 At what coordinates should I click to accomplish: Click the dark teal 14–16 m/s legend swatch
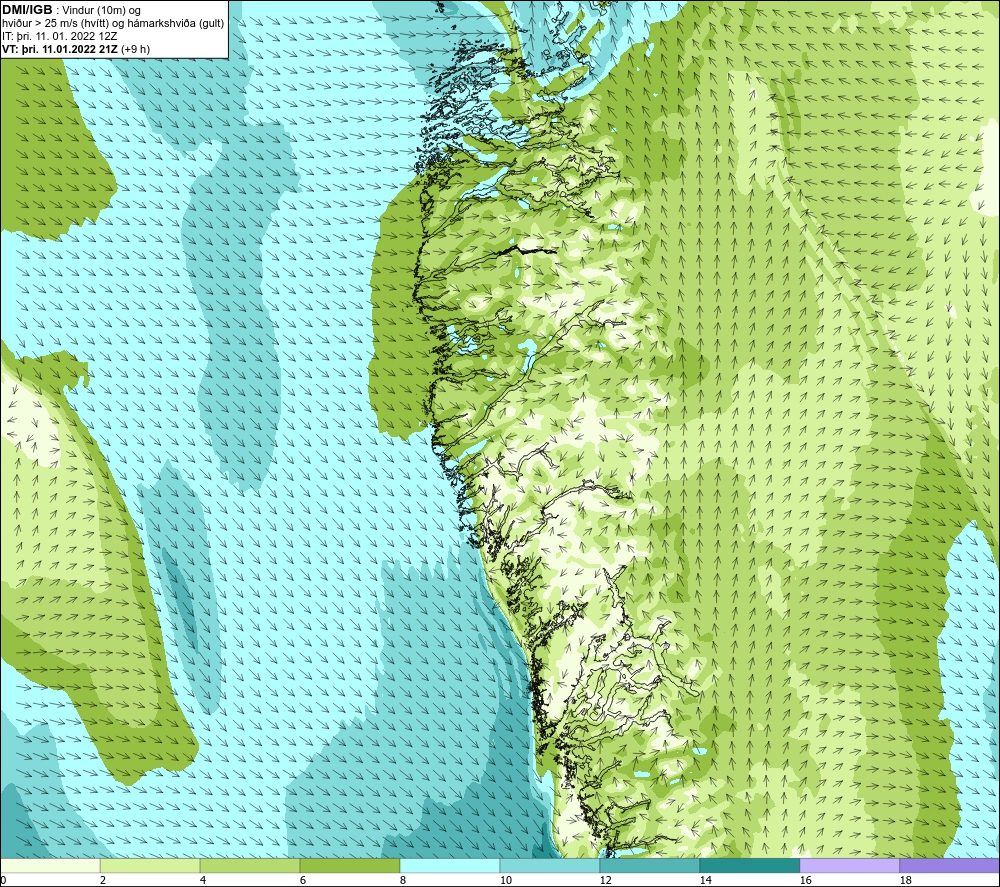(749, 865)
